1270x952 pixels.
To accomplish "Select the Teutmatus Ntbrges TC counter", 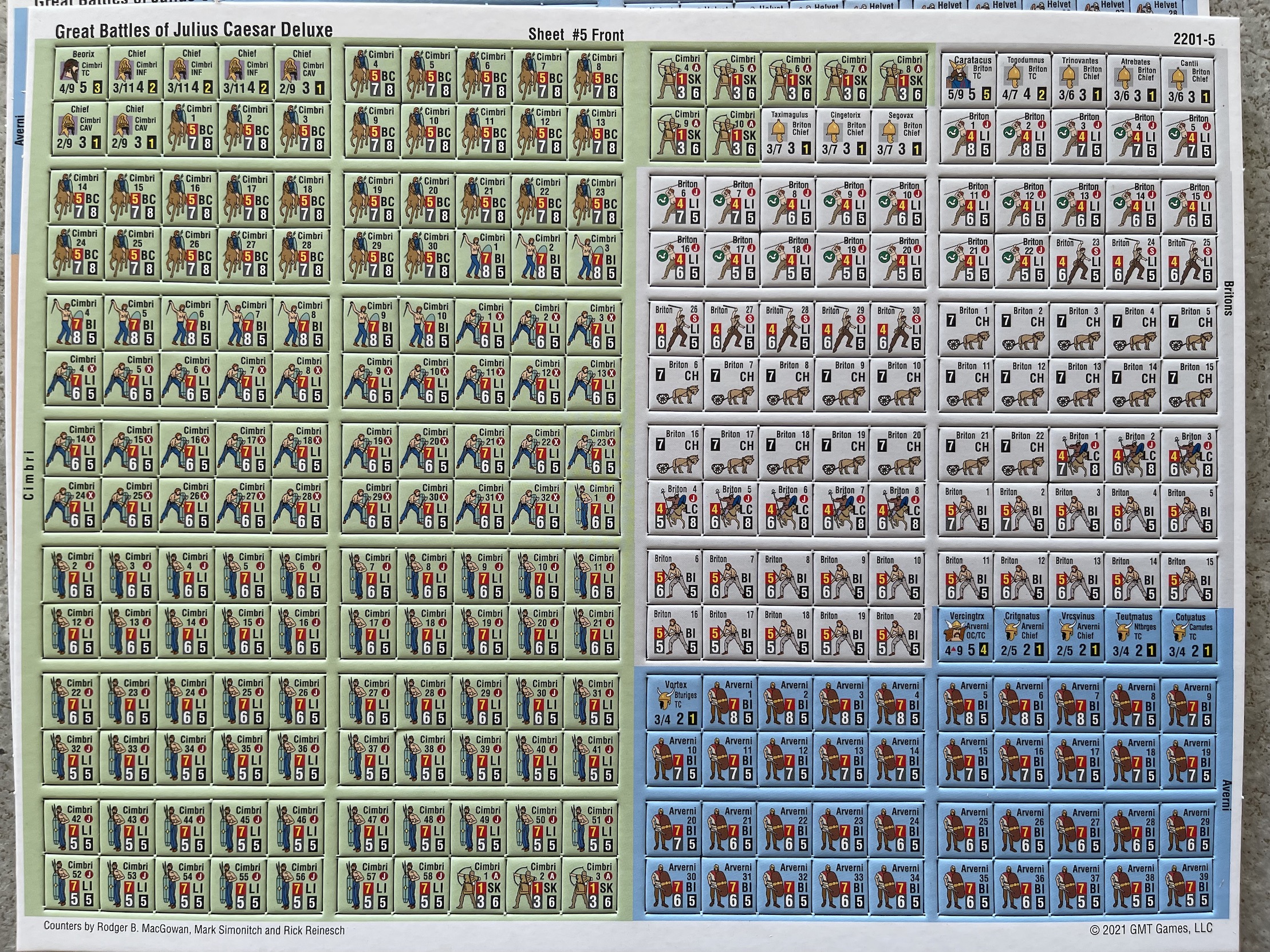I will click(1133, 635).
